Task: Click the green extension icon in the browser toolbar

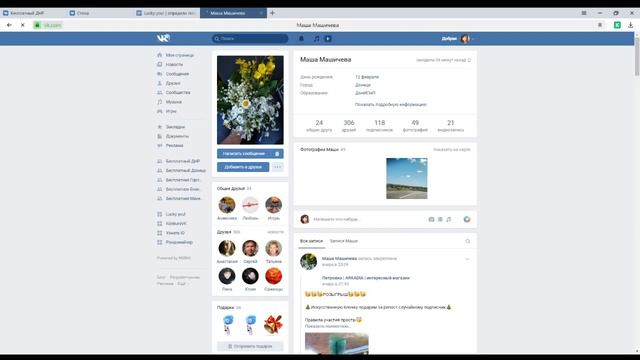Action: (x=618, y=25)
